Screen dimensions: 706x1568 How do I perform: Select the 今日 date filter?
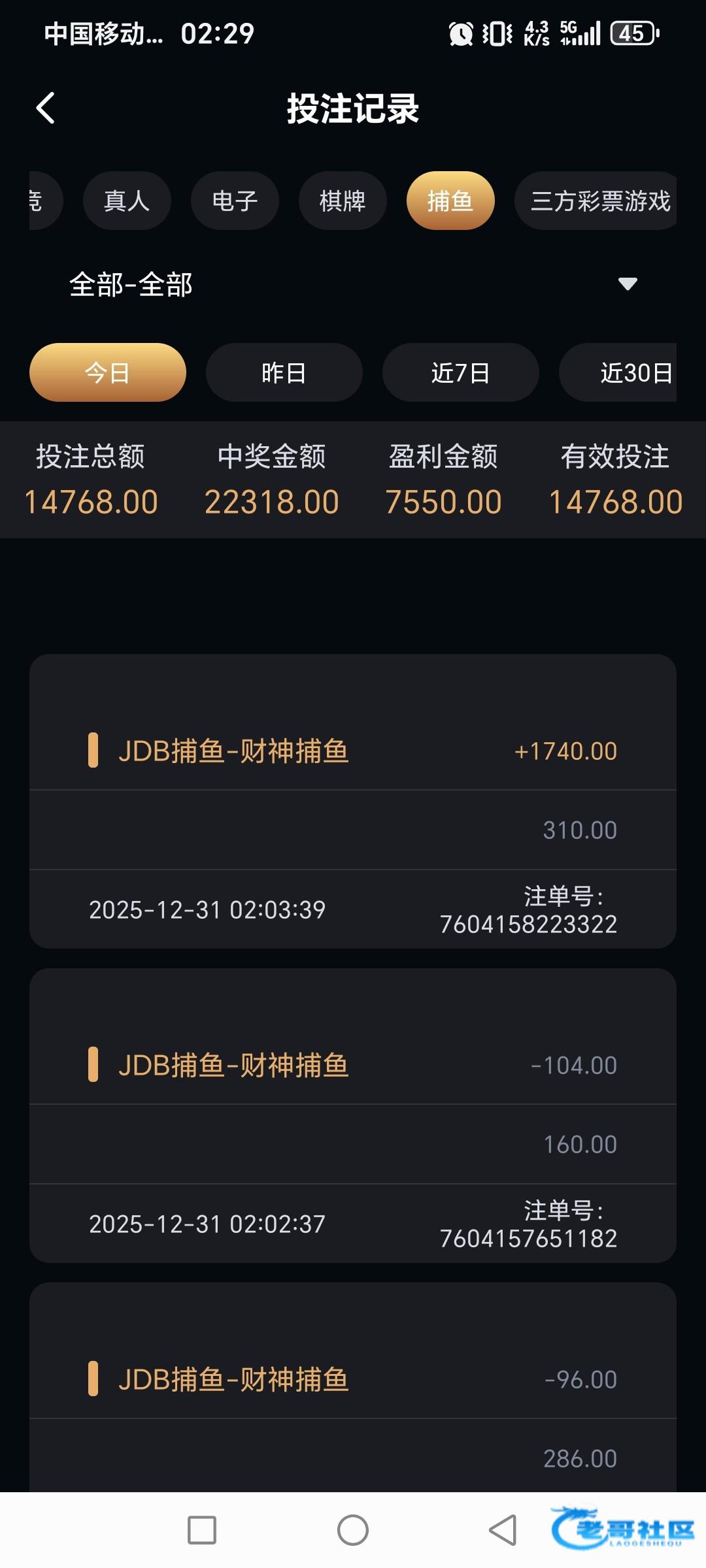point(108,372)
